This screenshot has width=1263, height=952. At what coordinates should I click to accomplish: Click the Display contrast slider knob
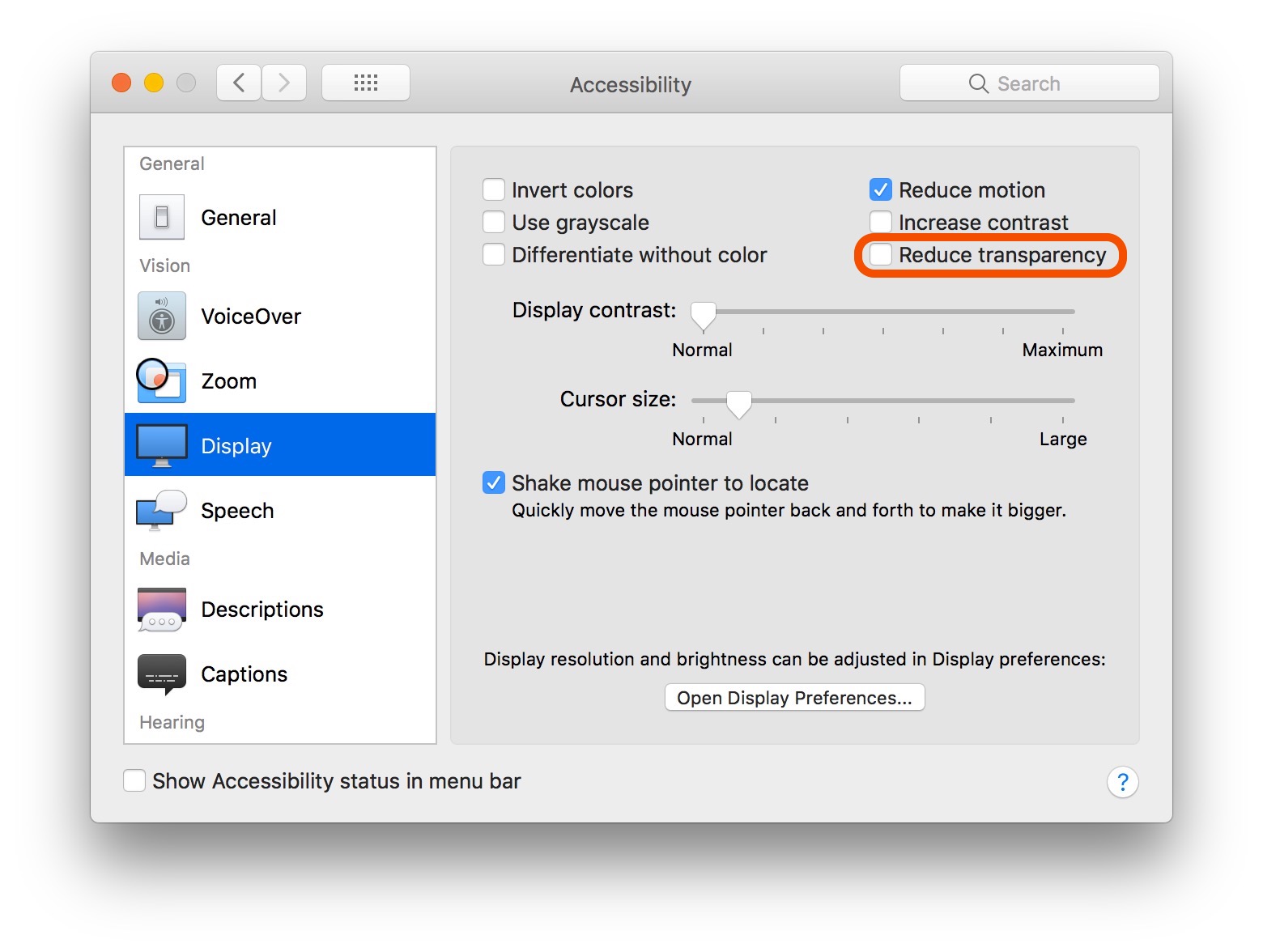pos(704,316)
